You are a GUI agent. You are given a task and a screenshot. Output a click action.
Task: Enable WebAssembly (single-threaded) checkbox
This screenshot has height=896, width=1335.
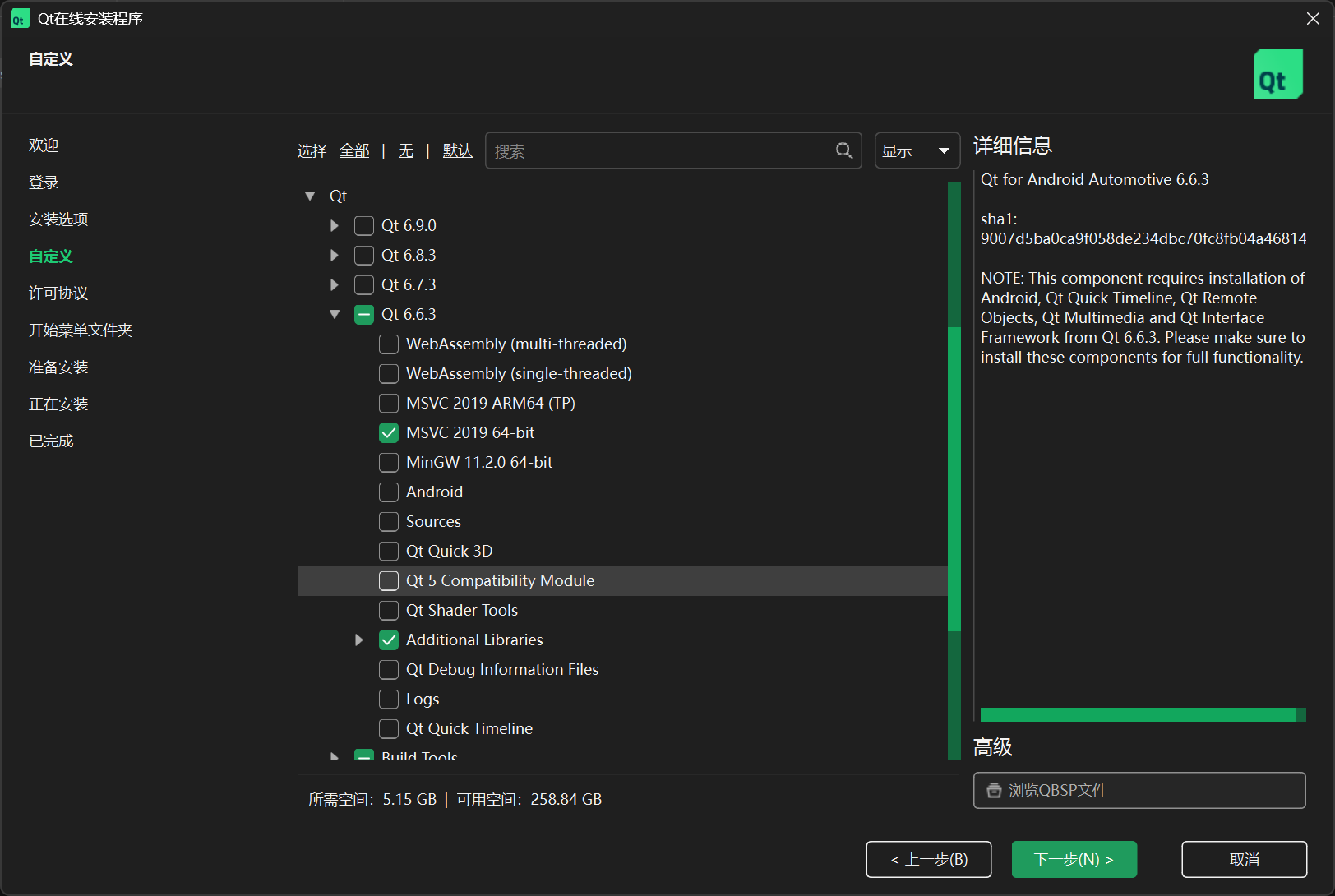[x=389, y=374]
